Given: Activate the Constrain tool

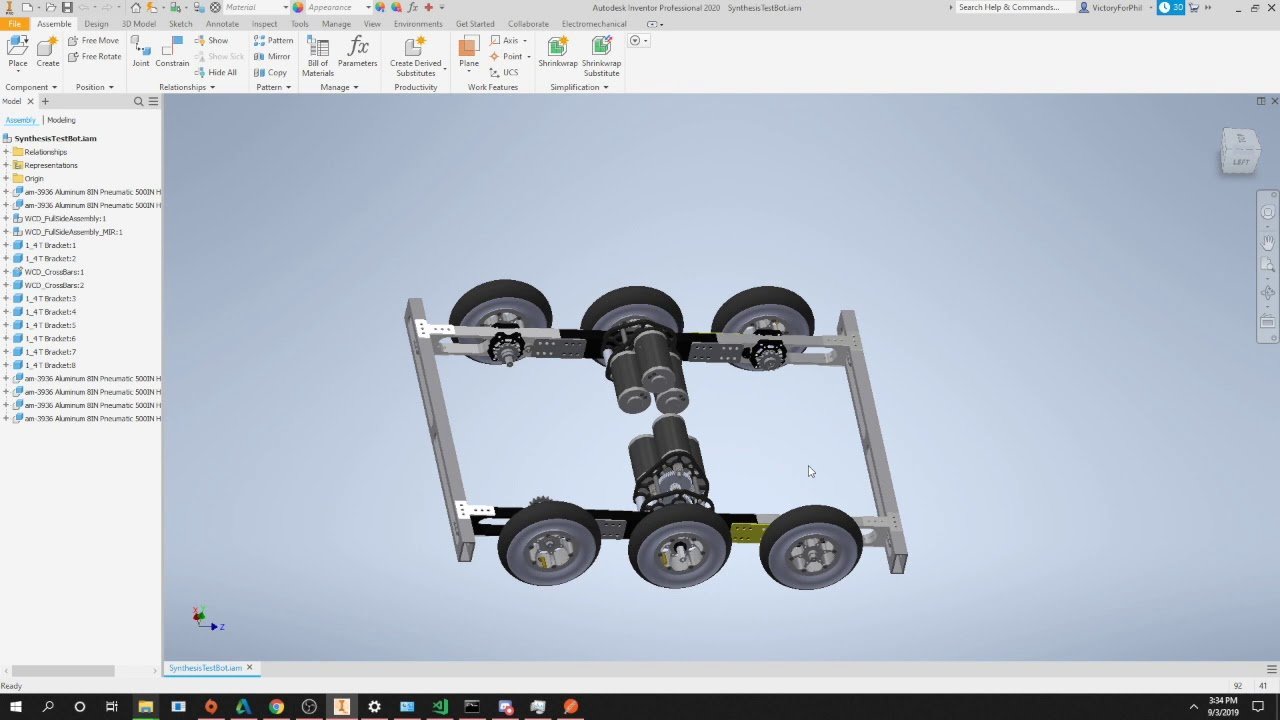Looking at the screenshot, I should coord(172,52).
